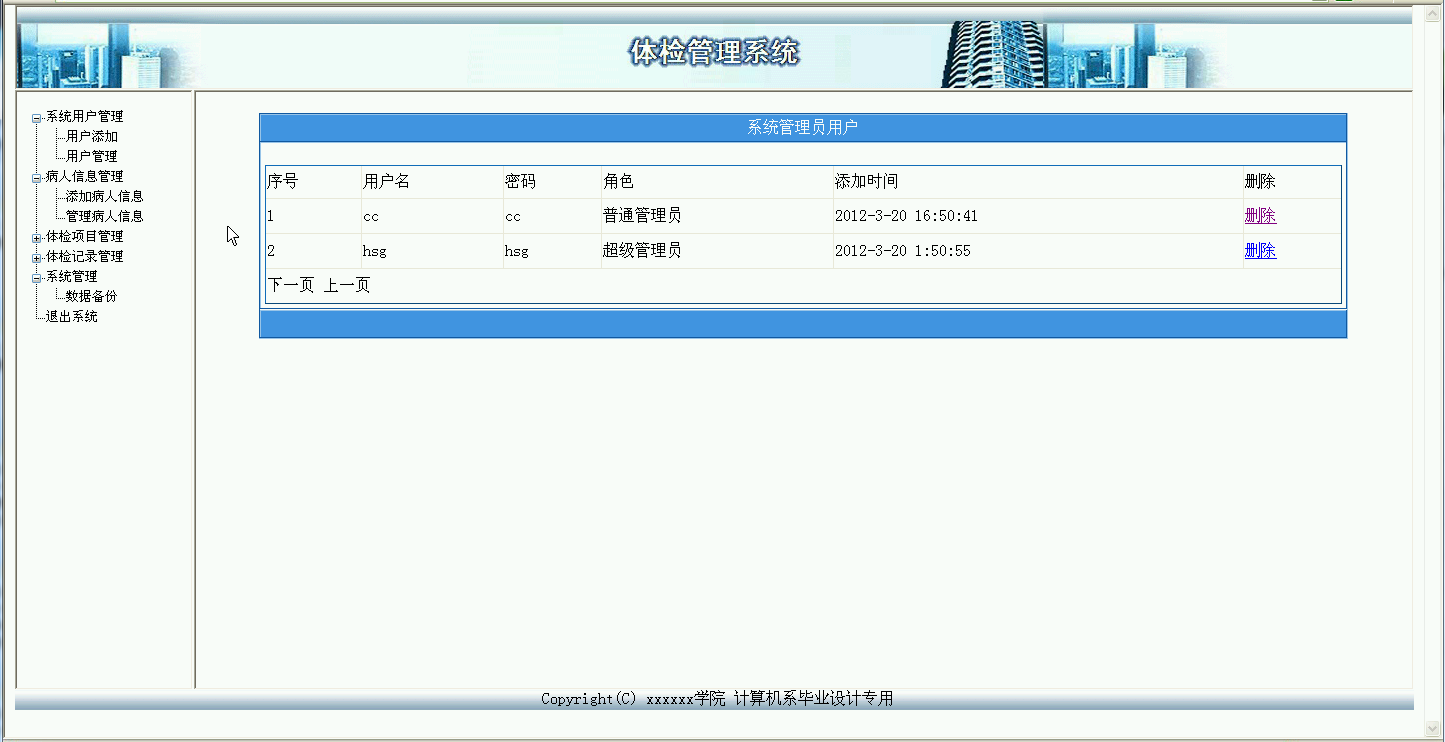Collapse the 病人信息管理 tree node

pyautogui.click(x=36, y=178)
